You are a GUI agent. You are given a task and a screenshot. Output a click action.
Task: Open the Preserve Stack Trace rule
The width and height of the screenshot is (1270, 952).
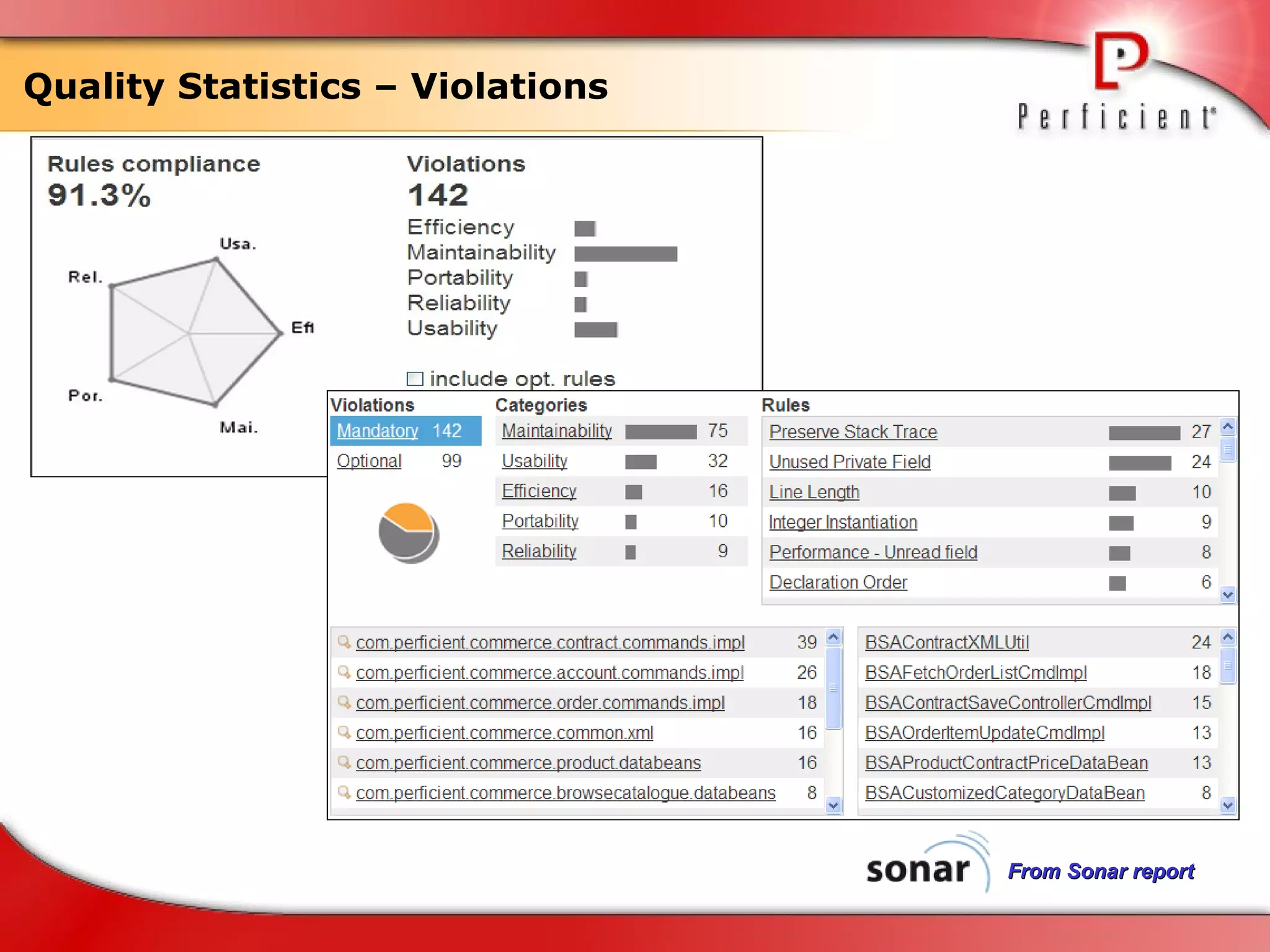pos(853,432)
